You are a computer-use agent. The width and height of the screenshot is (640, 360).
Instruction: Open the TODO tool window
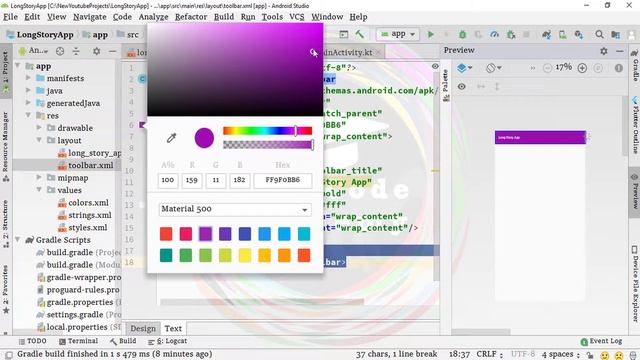32,341
